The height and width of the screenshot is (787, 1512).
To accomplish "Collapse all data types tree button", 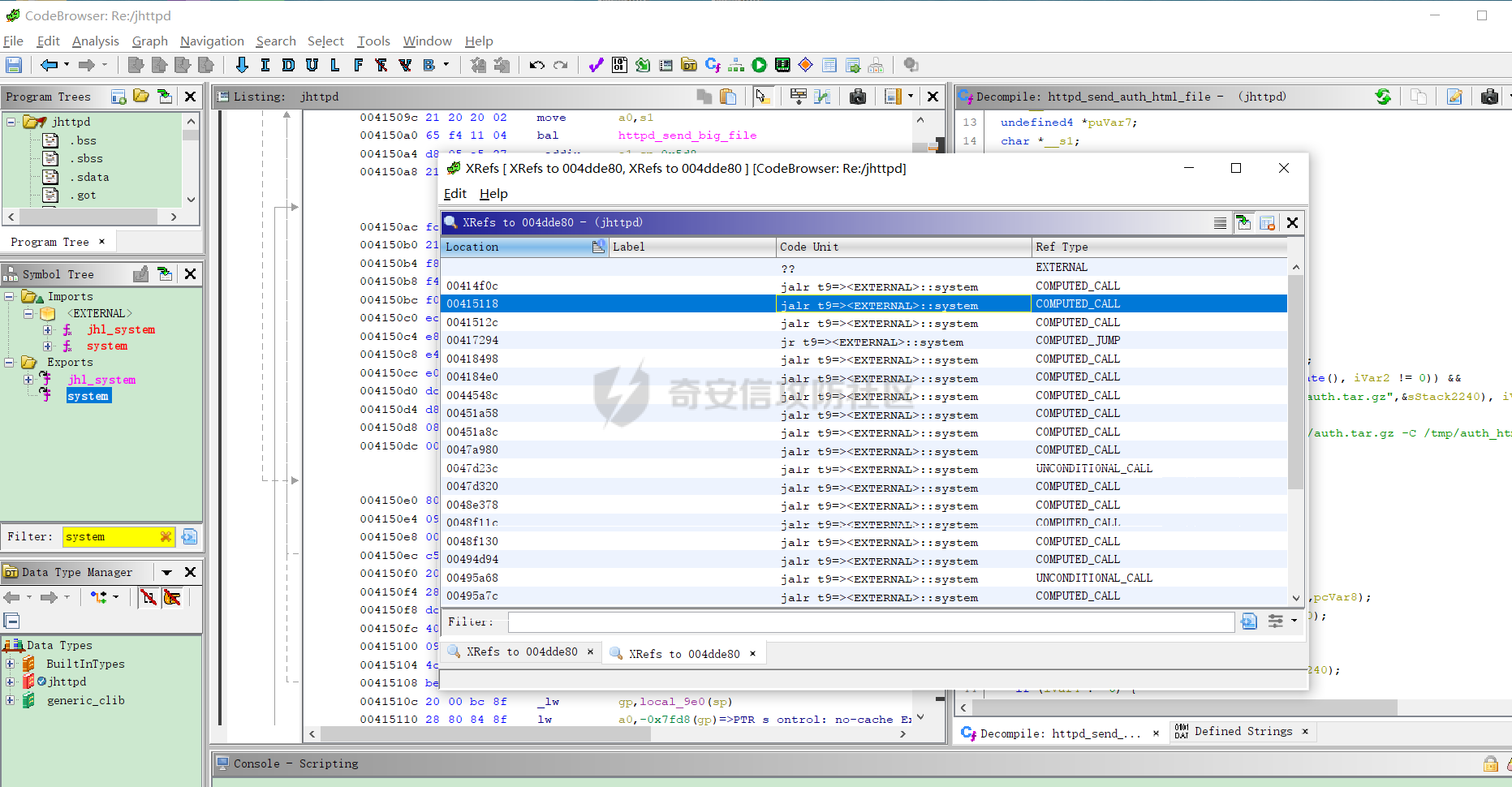I will click(x=11, y=621).
